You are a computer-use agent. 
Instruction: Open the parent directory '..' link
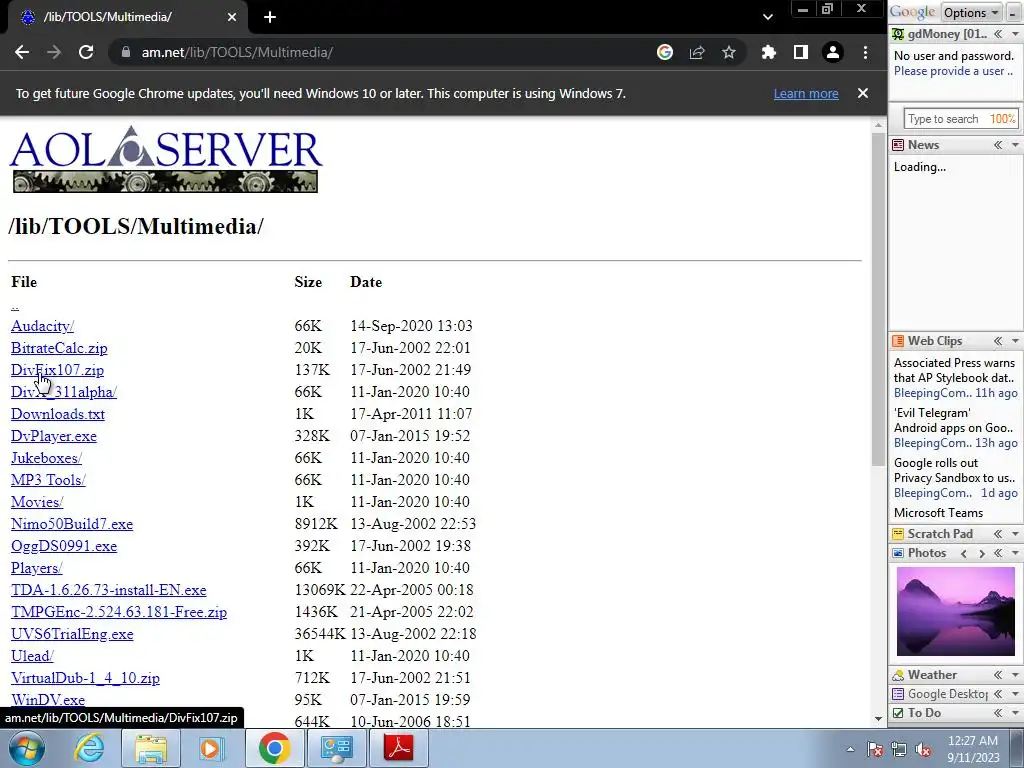point(15,304)
